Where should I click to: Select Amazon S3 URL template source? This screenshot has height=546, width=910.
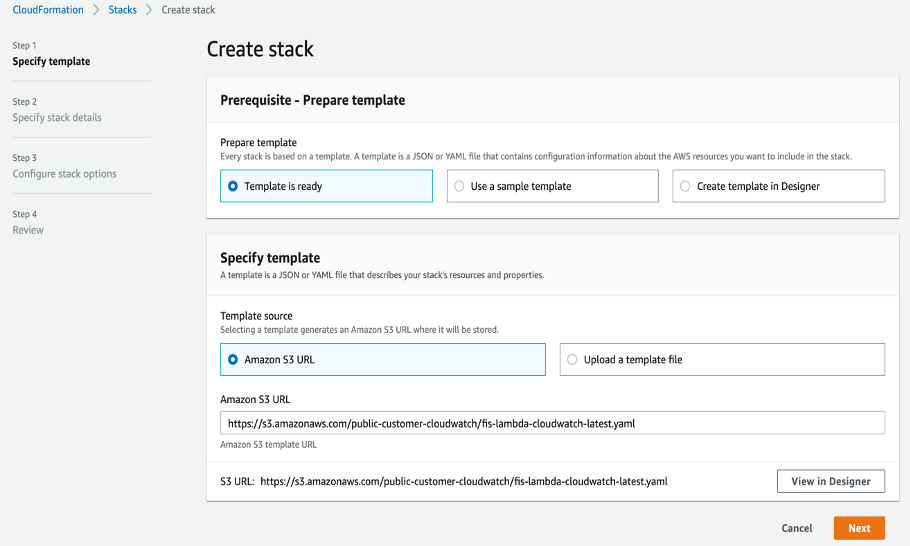click(x=382, y=360)
